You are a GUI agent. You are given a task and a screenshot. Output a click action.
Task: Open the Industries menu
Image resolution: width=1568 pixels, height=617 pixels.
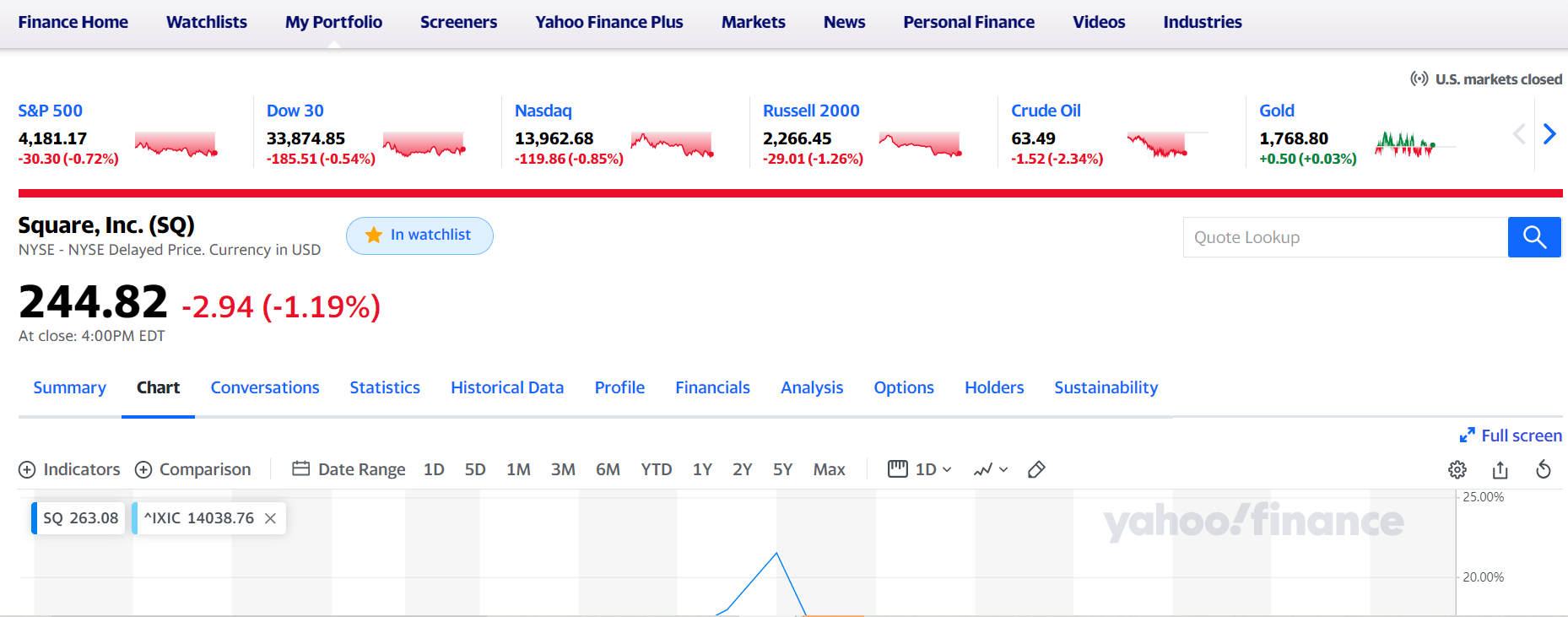[x=1203, y=22]
